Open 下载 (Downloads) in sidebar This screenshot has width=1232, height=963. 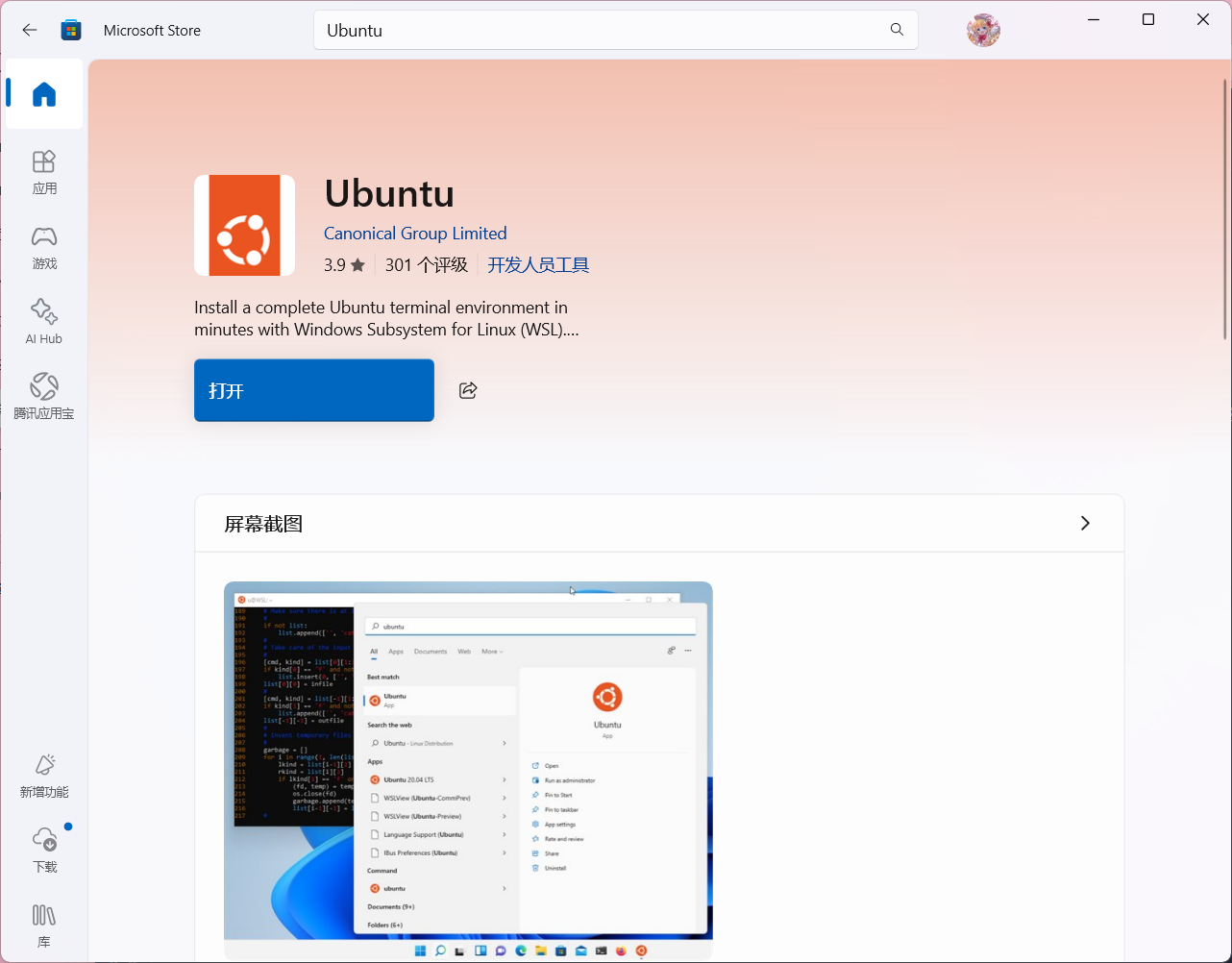click(44, 851)
